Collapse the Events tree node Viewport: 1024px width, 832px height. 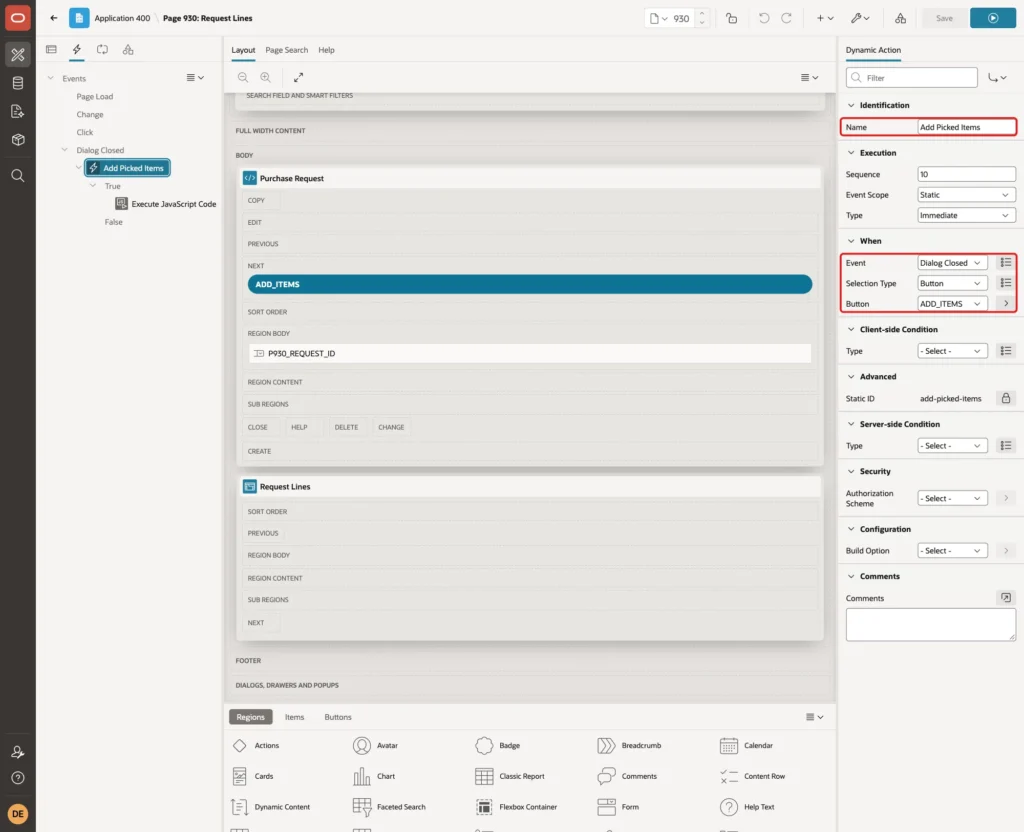coord(50,78)
